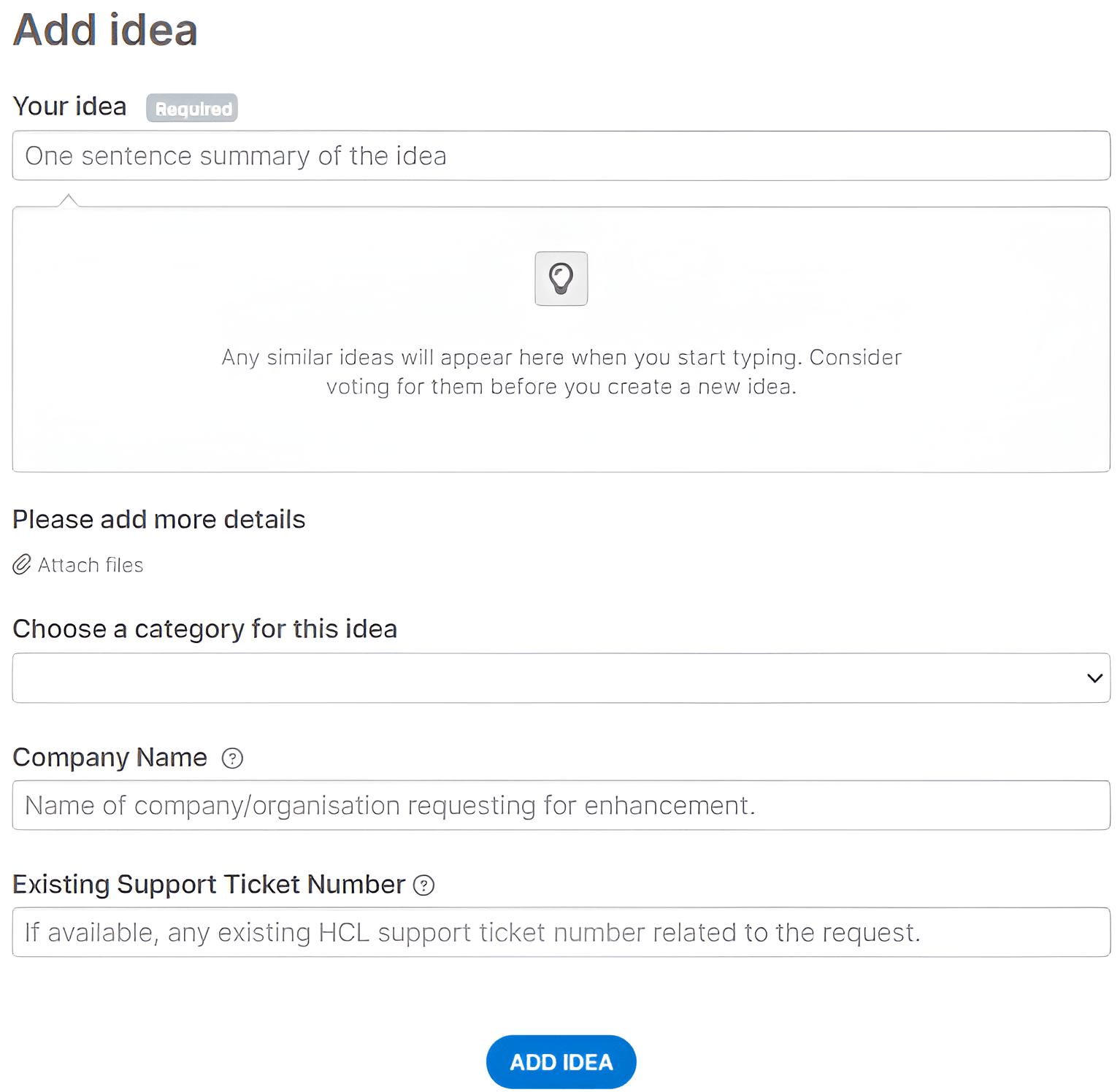Open the category selection combo box
The image size is (1120, 1092).
click(x=548, y=678)
